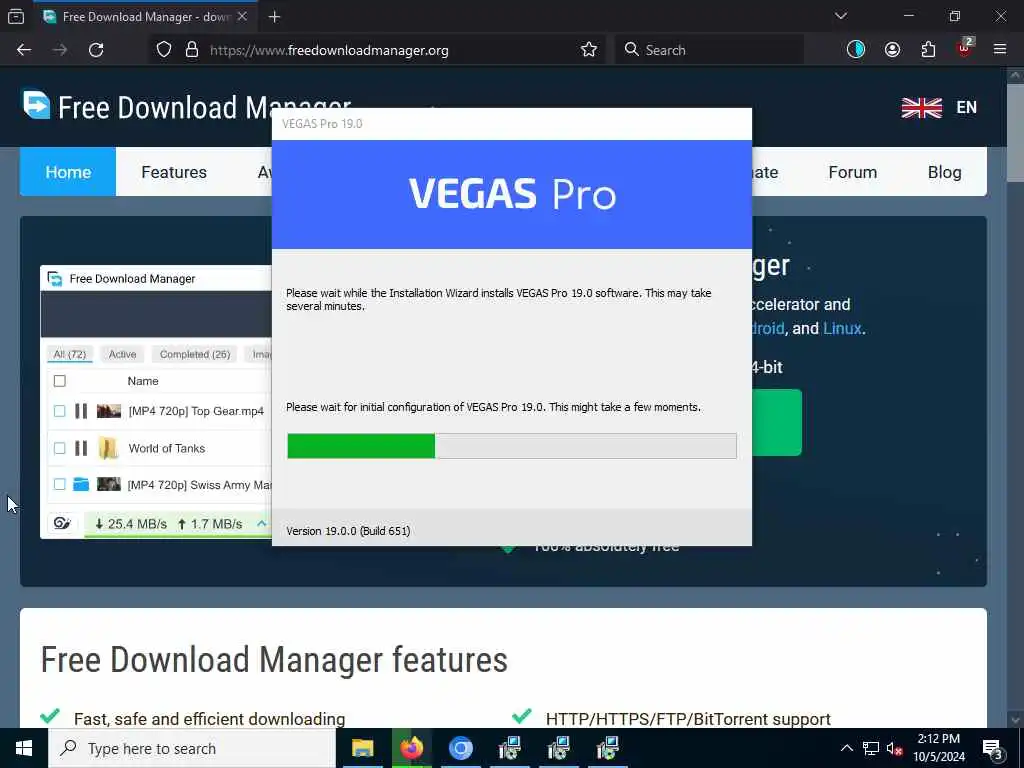Click the Name column header

click(x=143, y=381)
